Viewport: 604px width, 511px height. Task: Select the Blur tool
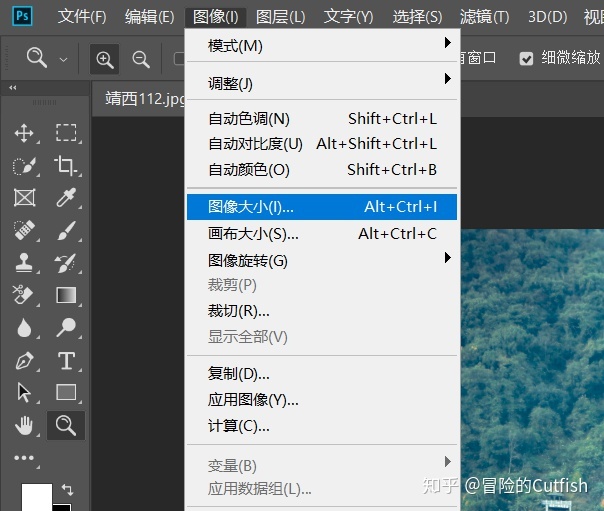point(24,328)
